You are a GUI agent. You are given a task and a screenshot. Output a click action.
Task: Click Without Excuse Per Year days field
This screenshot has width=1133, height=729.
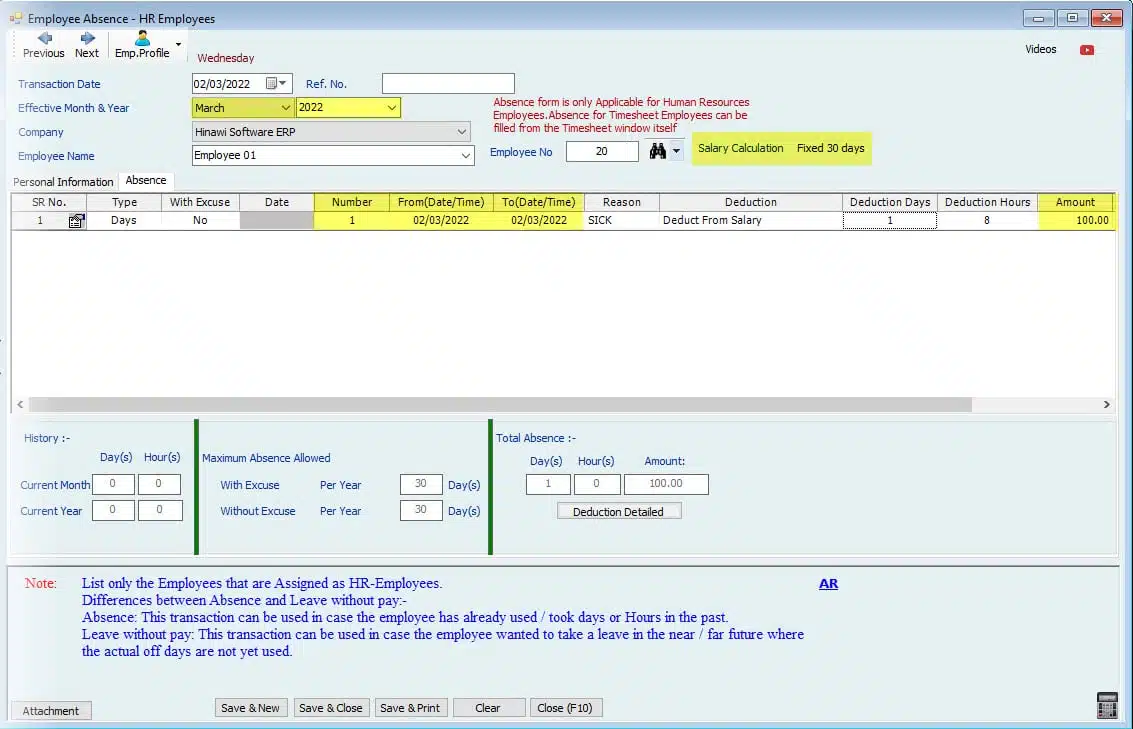[x=421, y=510]
